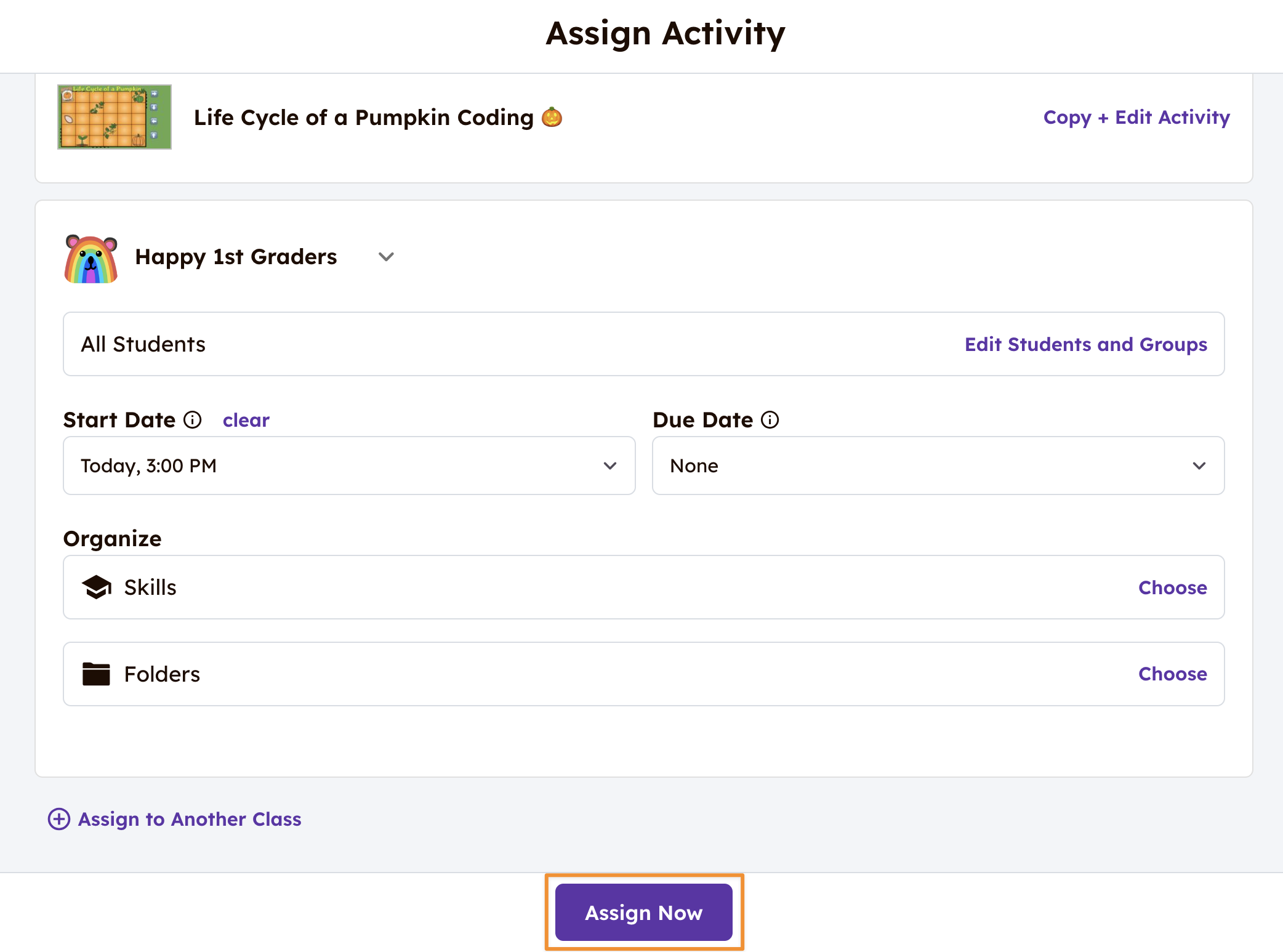Click the Skills graduation cap icon

click(x=97, y=587)
